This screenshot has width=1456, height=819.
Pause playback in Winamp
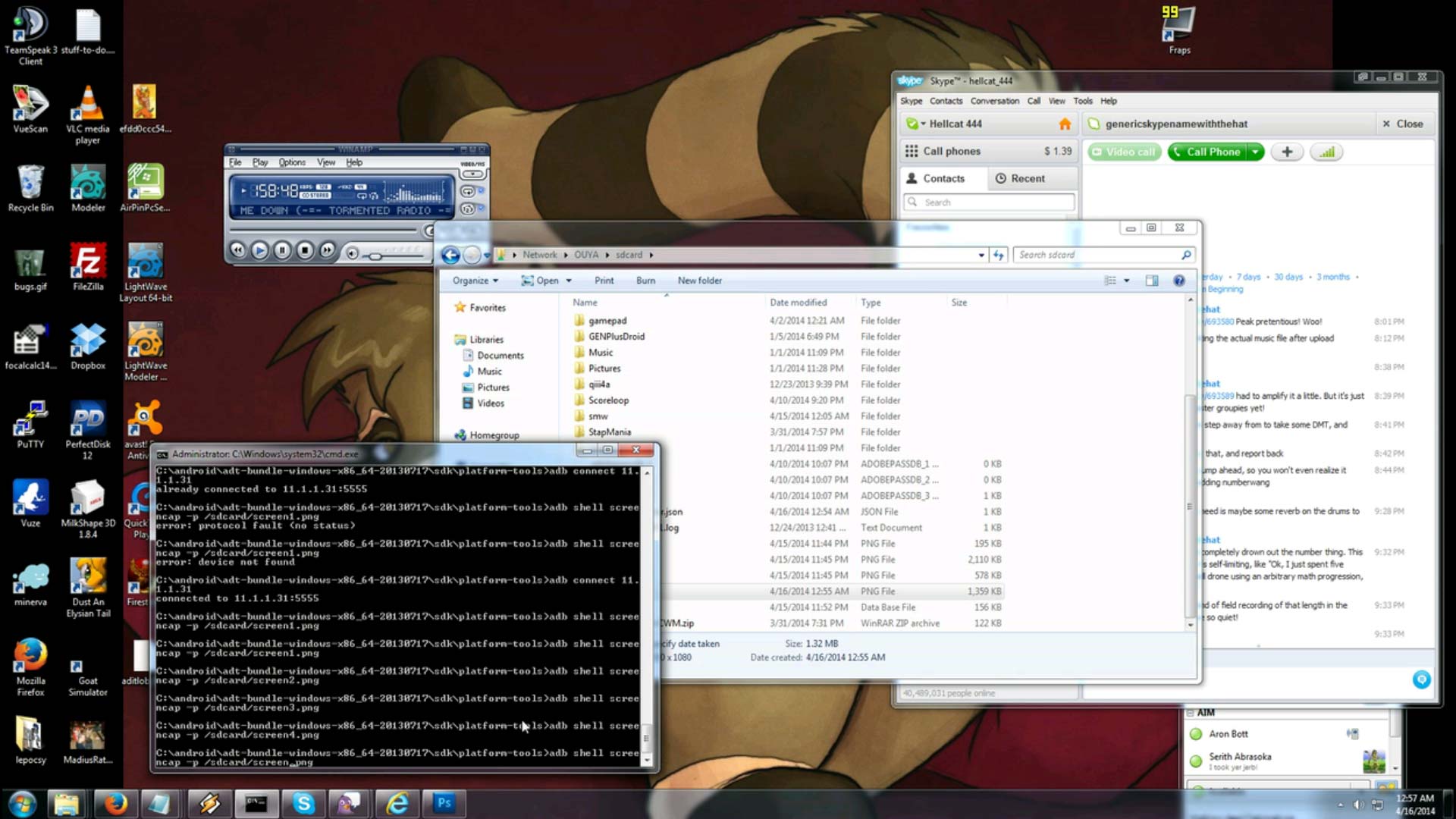[282, 250]
